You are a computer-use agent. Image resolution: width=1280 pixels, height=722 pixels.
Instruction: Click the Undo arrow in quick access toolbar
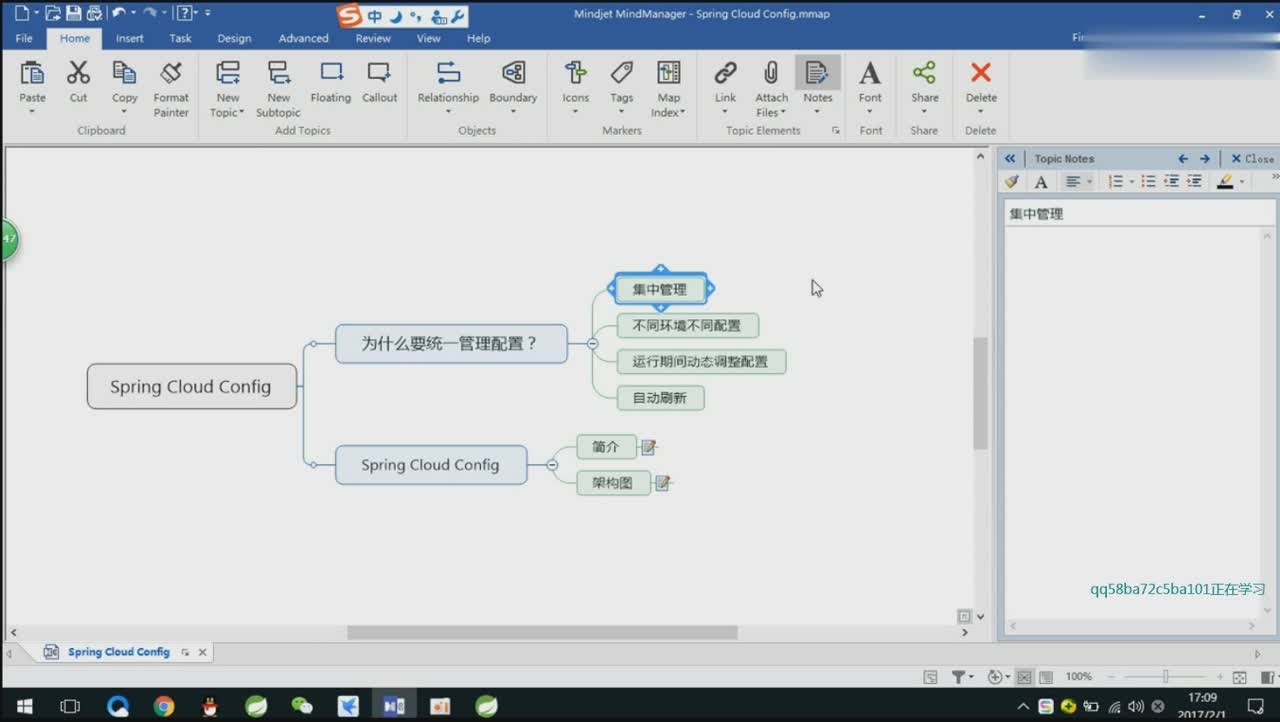118,13
